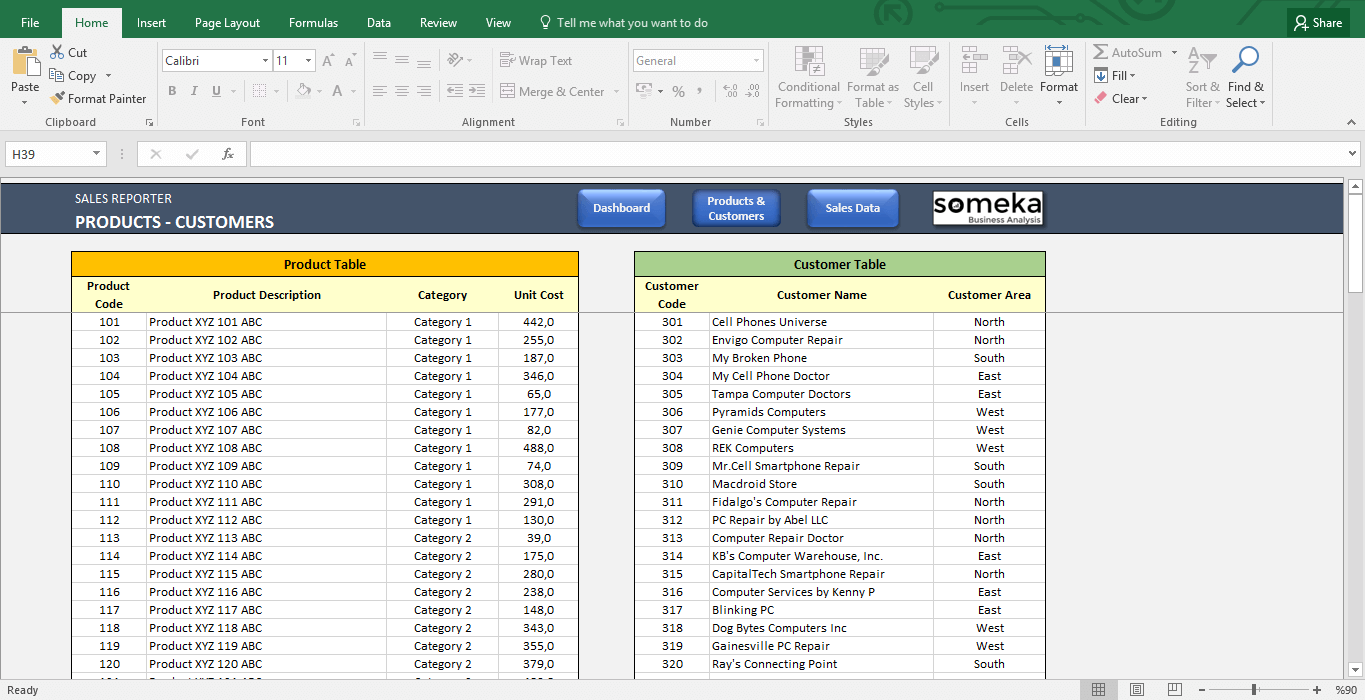1365x700 pixels.
Task: Switch to the Page Layout tab
Action: coord(227,23)
